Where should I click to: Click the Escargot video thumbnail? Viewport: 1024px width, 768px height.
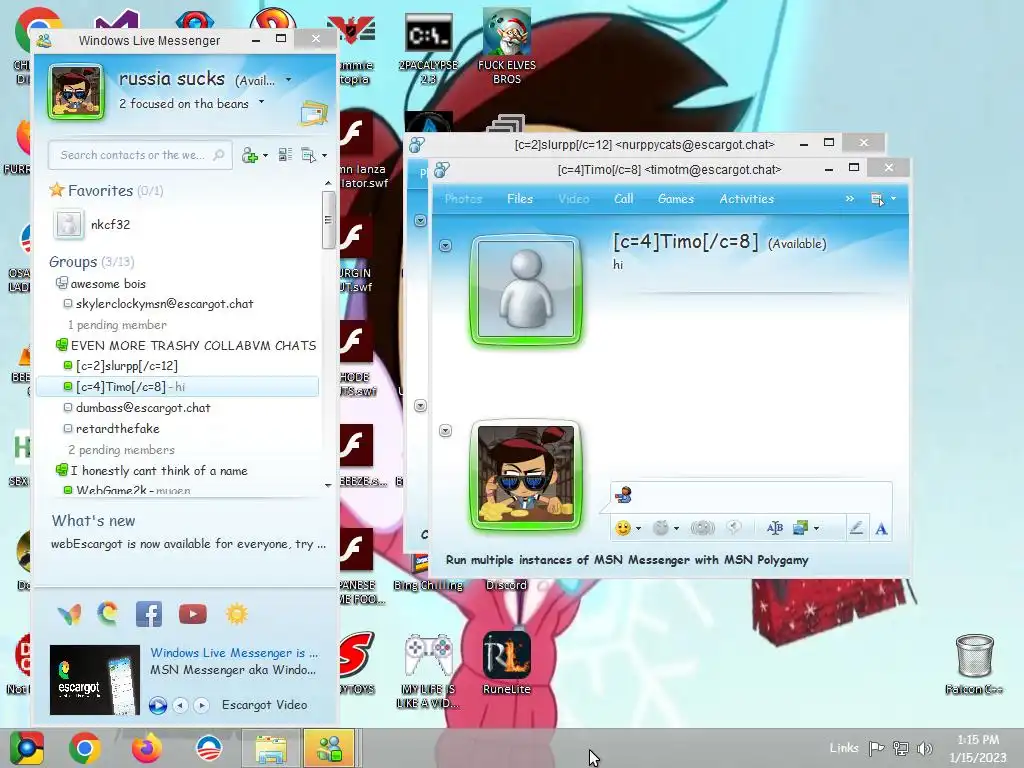point(95,680)
